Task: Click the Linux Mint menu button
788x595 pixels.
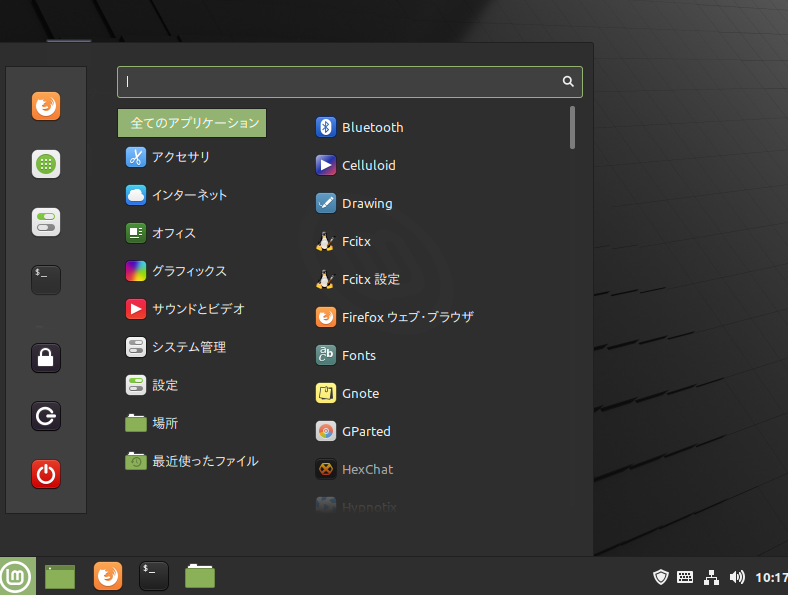Action: click(x=17, y=576)
